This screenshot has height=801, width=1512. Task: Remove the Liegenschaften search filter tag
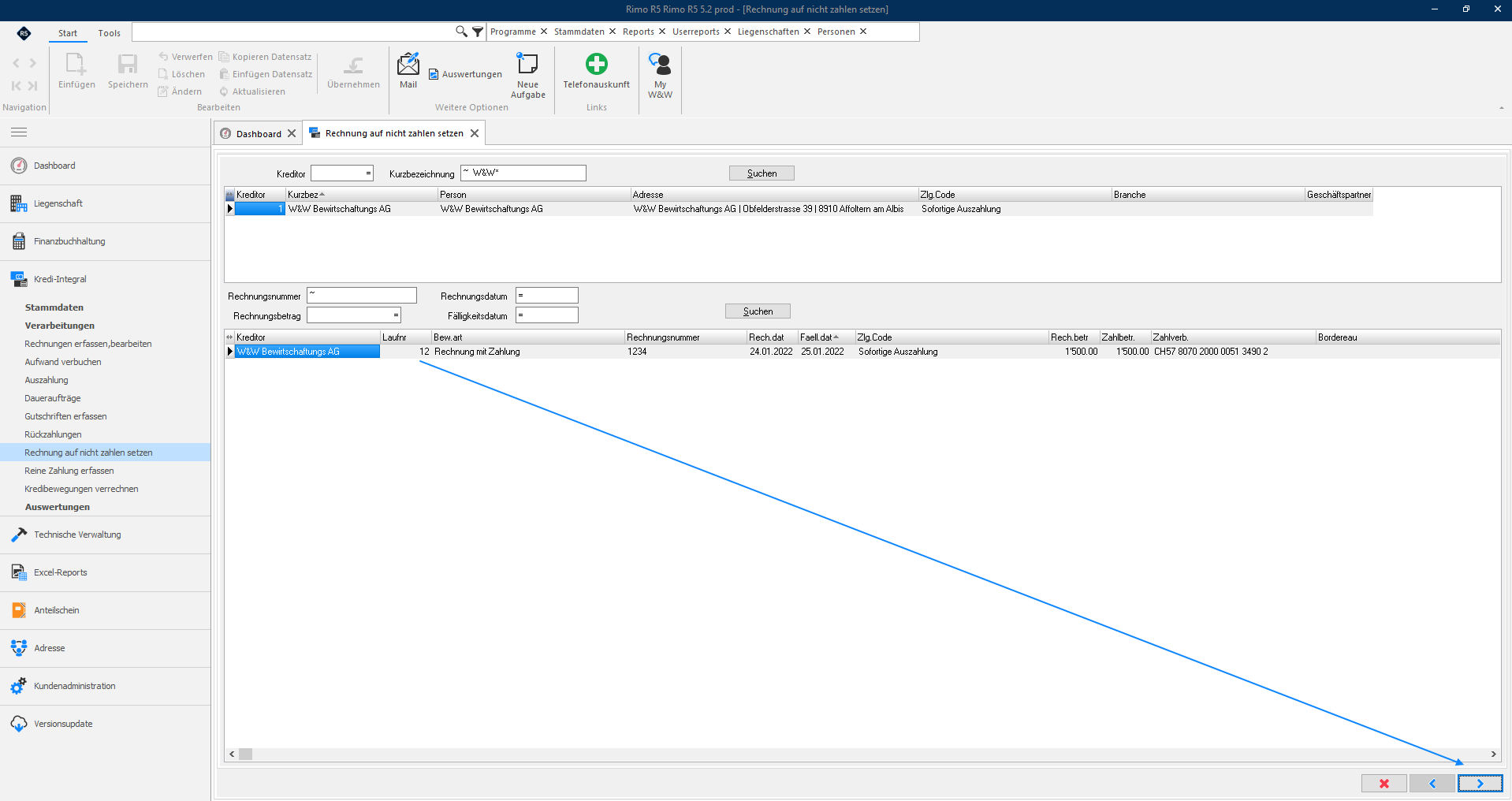pos(807,32)
